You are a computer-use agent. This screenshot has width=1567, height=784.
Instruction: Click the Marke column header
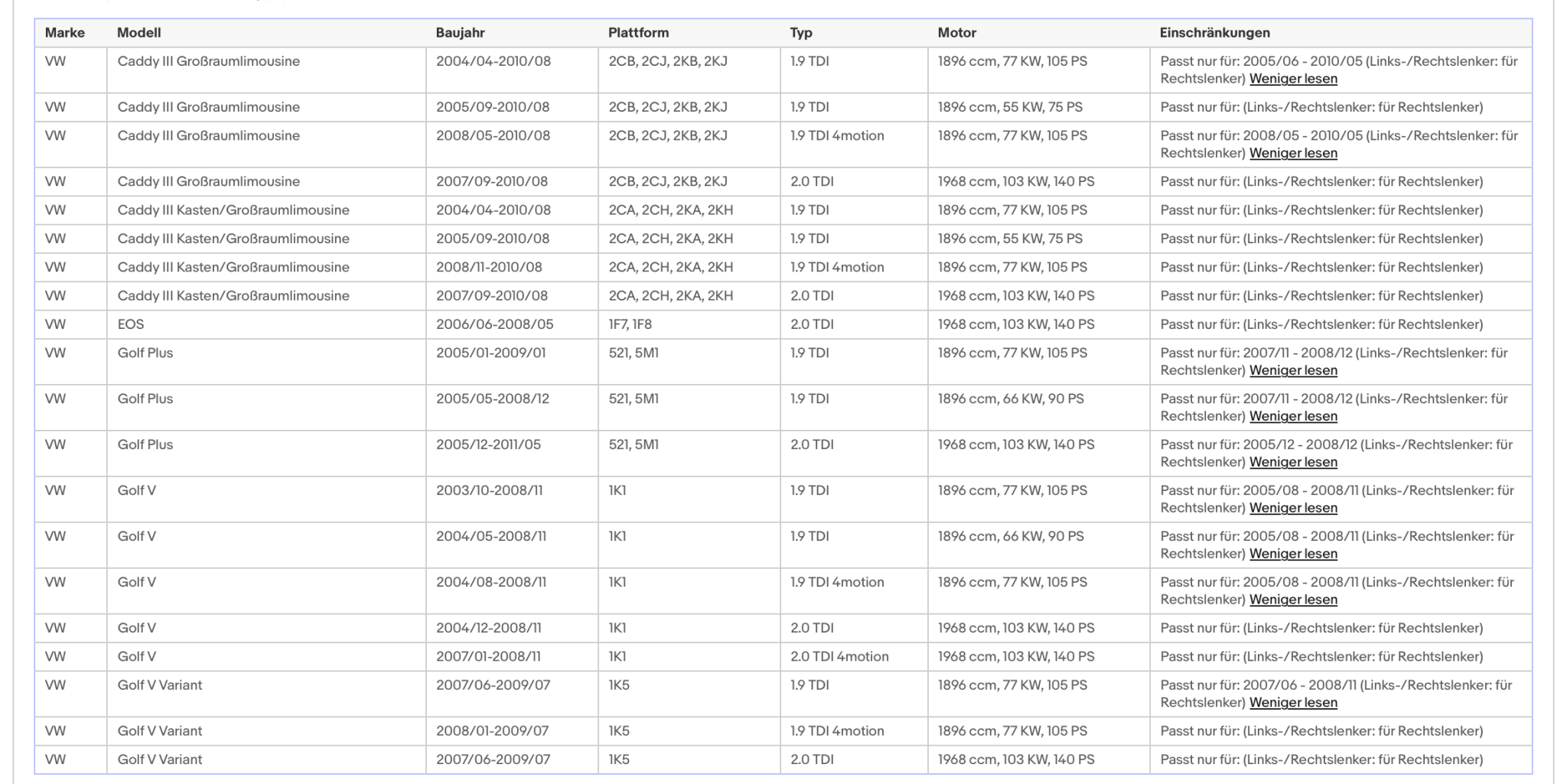(65, 33)
